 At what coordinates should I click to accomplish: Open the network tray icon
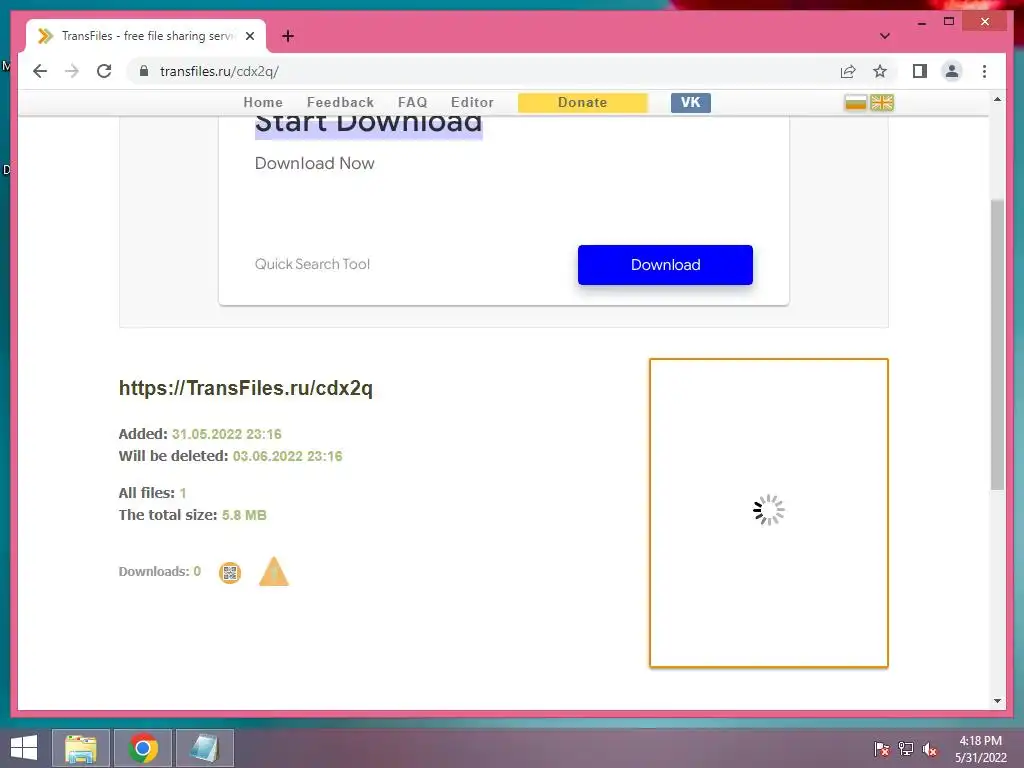pos(906,749)
